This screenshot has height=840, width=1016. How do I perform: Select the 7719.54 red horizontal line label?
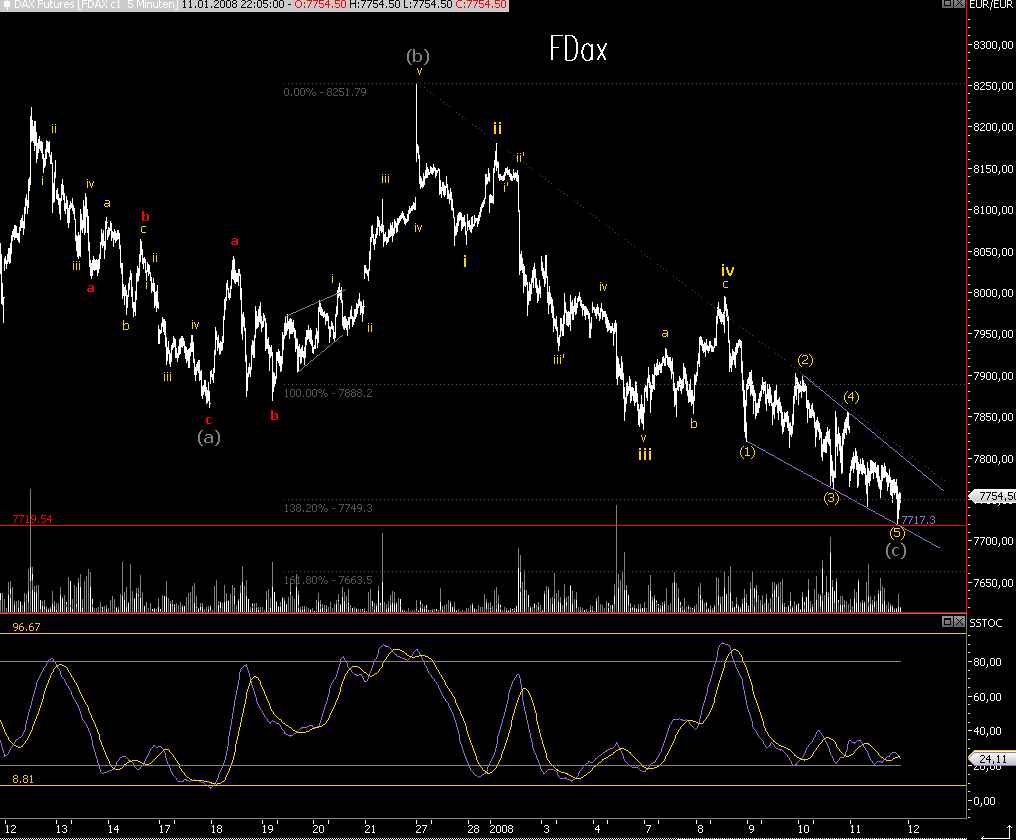coord(32,519)
